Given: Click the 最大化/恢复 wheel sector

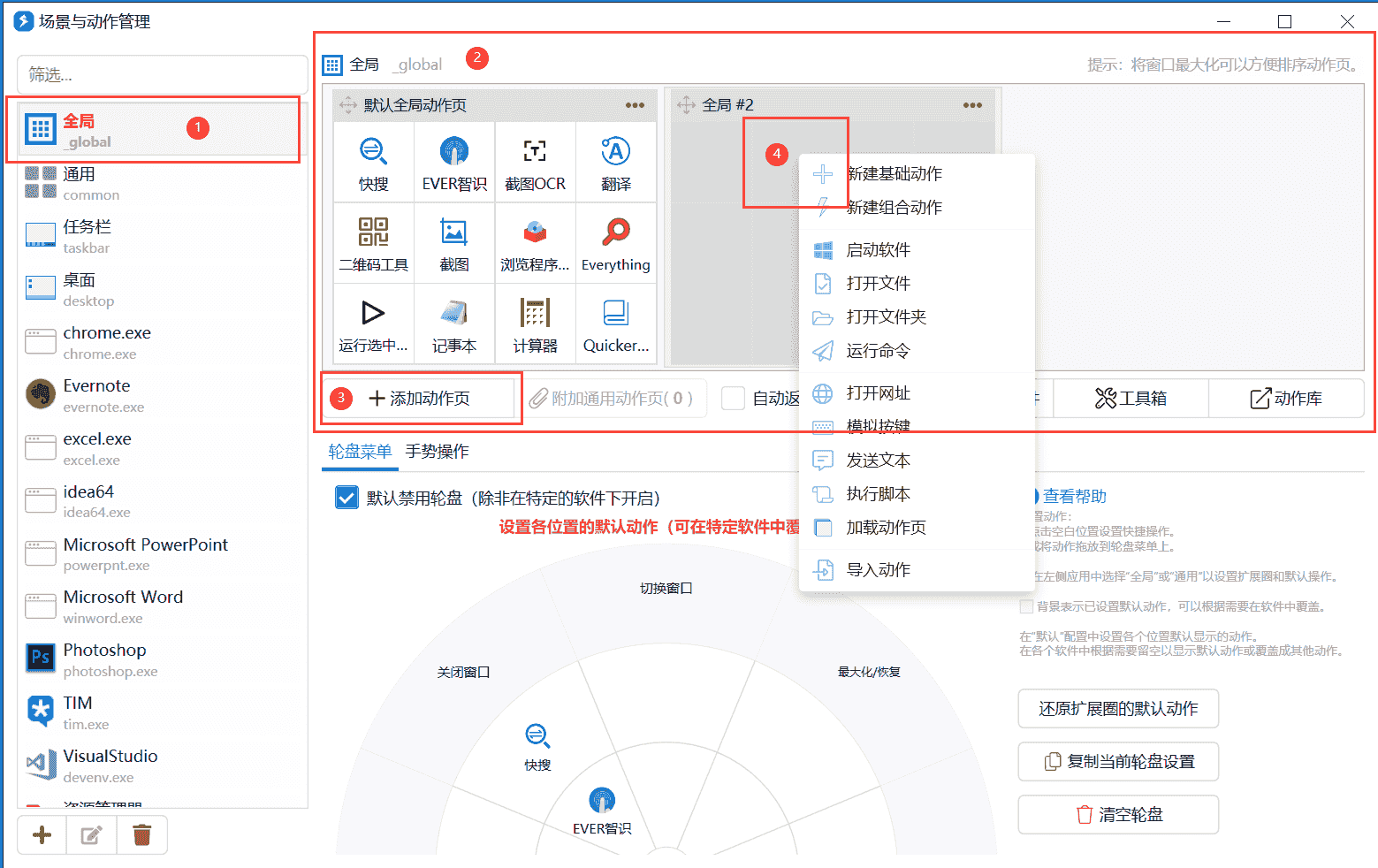Looking at the screenshot, I should pyautogui.click(x=869, y=673).
